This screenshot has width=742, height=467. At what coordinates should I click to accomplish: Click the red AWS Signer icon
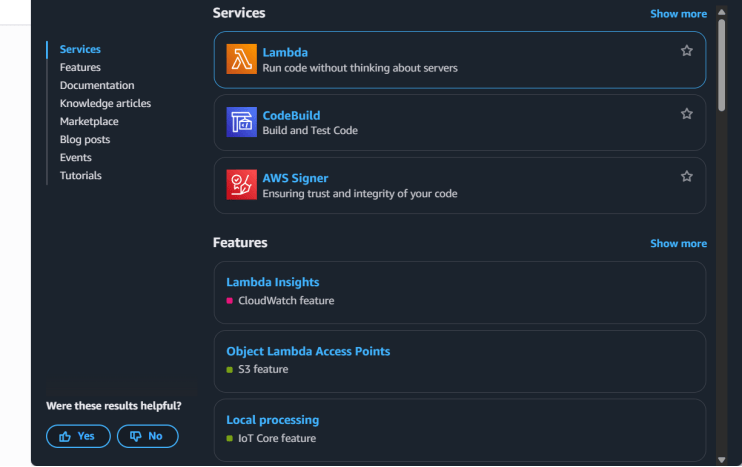click(x=241, y=185)
